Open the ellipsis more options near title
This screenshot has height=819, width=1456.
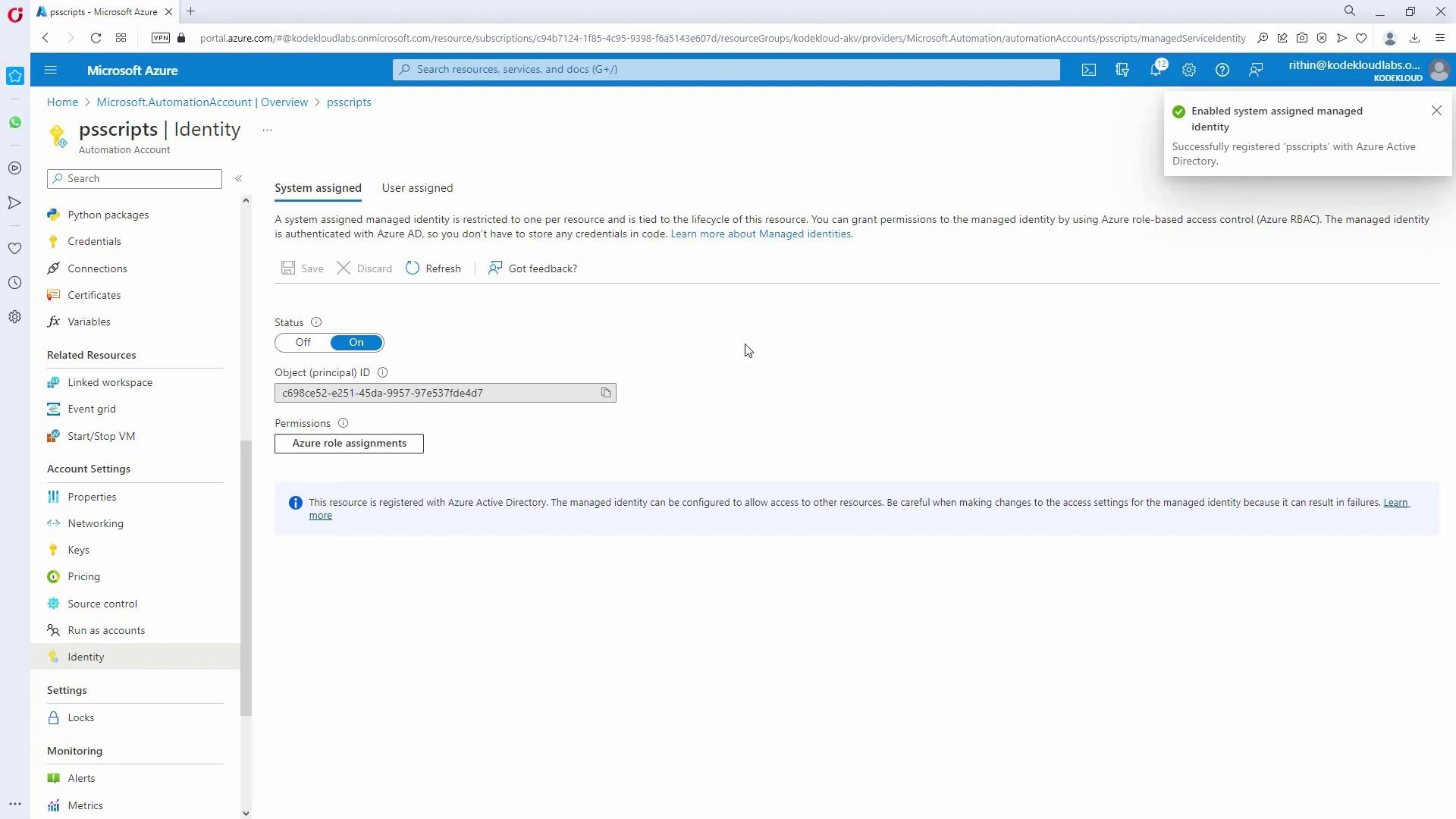(267, 130)
